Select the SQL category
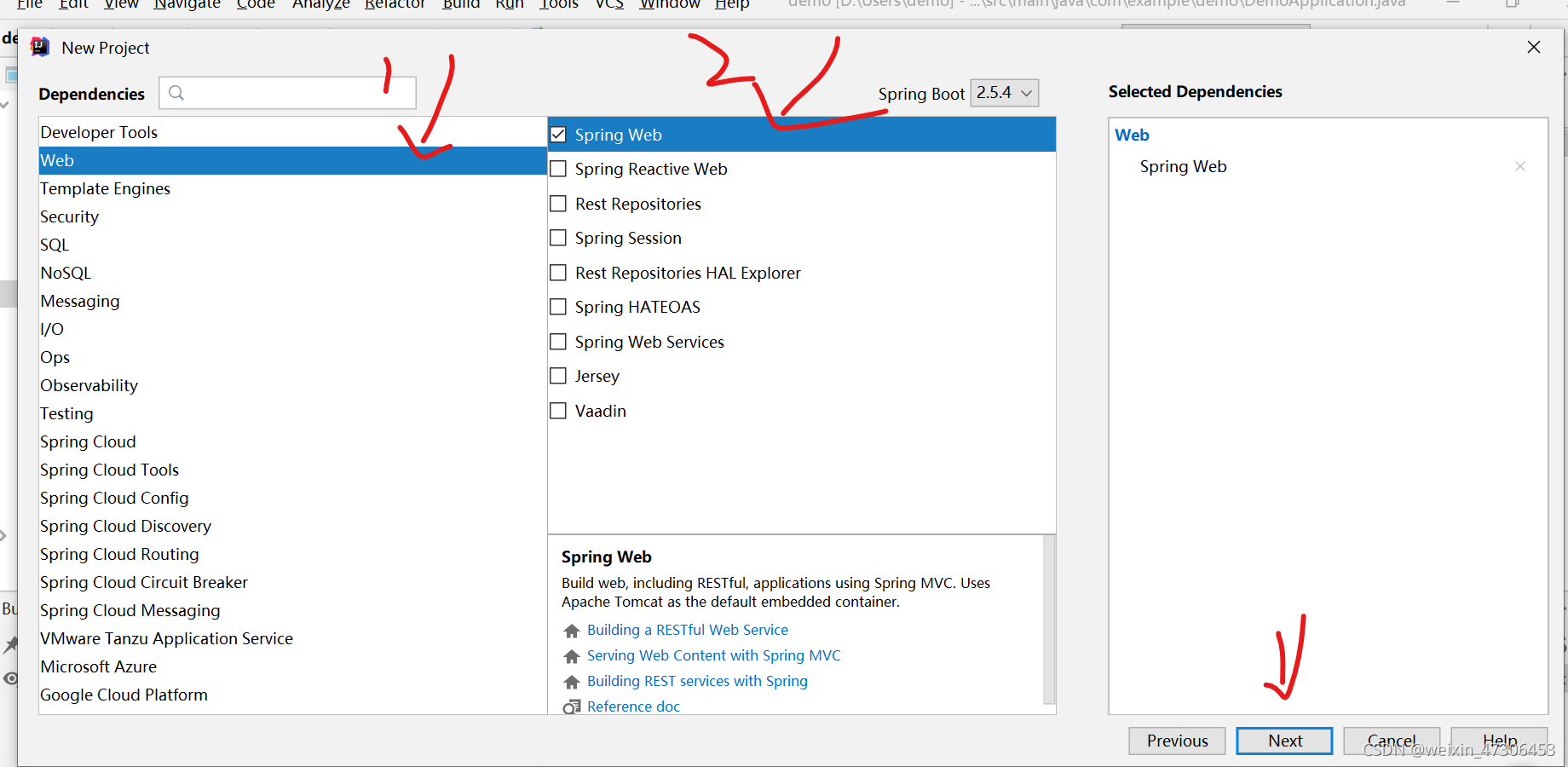 pos(292,245)
